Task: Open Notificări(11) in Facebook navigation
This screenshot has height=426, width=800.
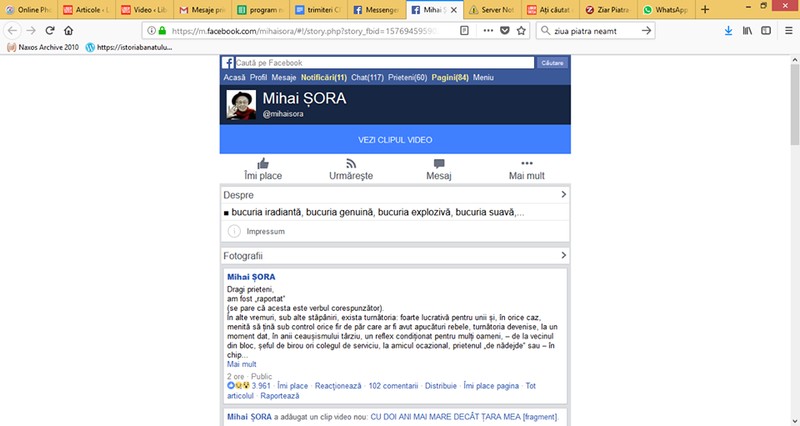Action: coord(323,78)
